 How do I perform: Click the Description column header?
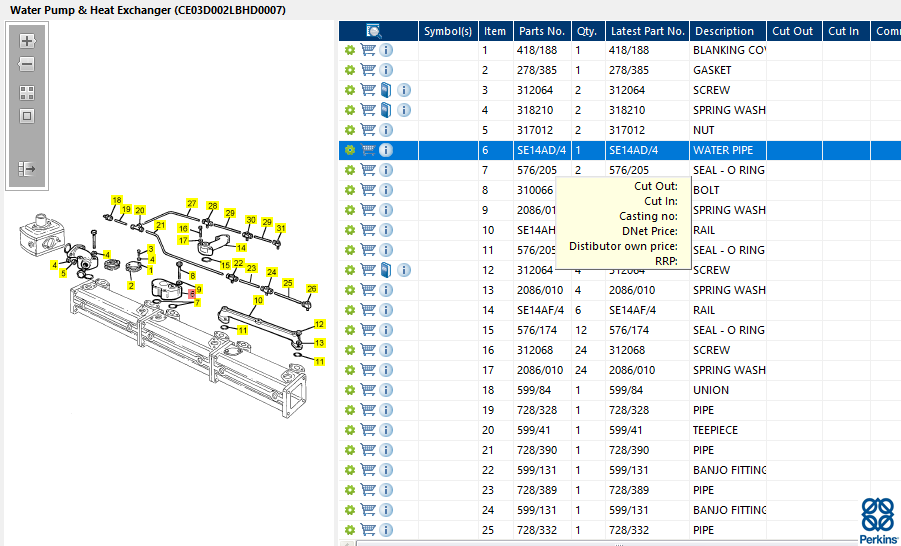click(x=725, y=31)
